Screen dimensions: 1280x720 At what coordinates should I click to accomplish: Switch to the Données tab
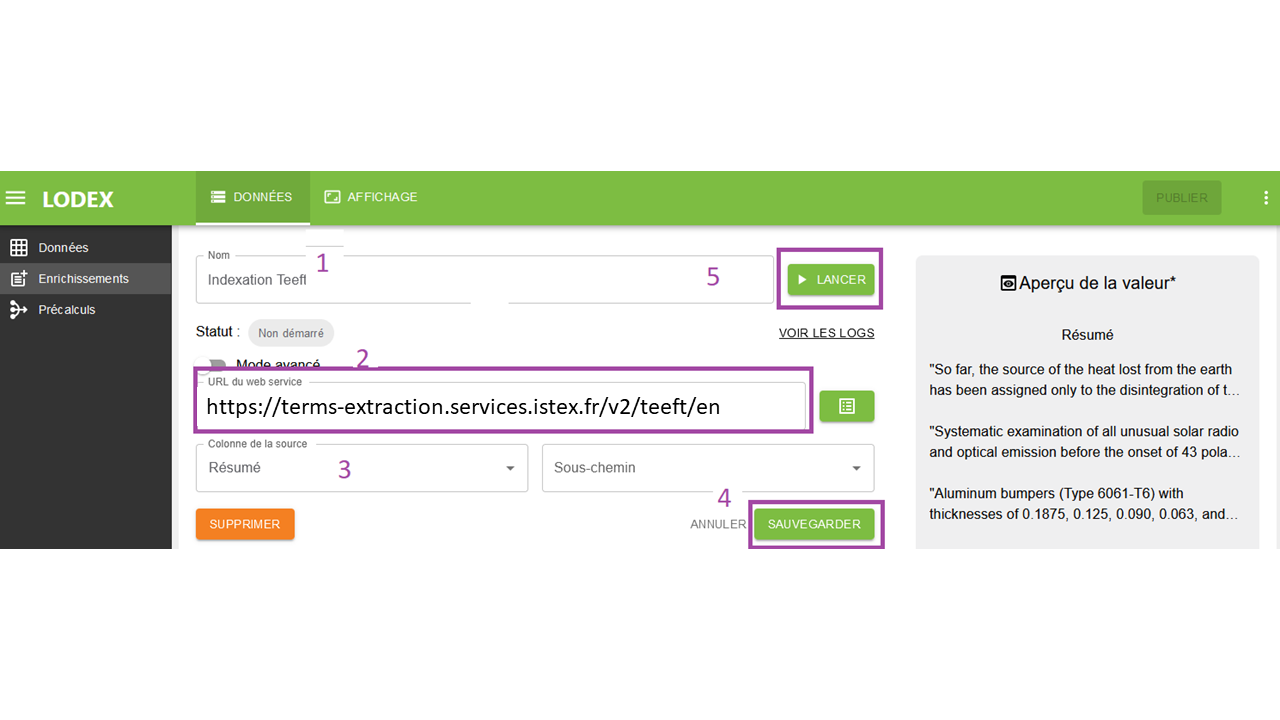[252, 198]
